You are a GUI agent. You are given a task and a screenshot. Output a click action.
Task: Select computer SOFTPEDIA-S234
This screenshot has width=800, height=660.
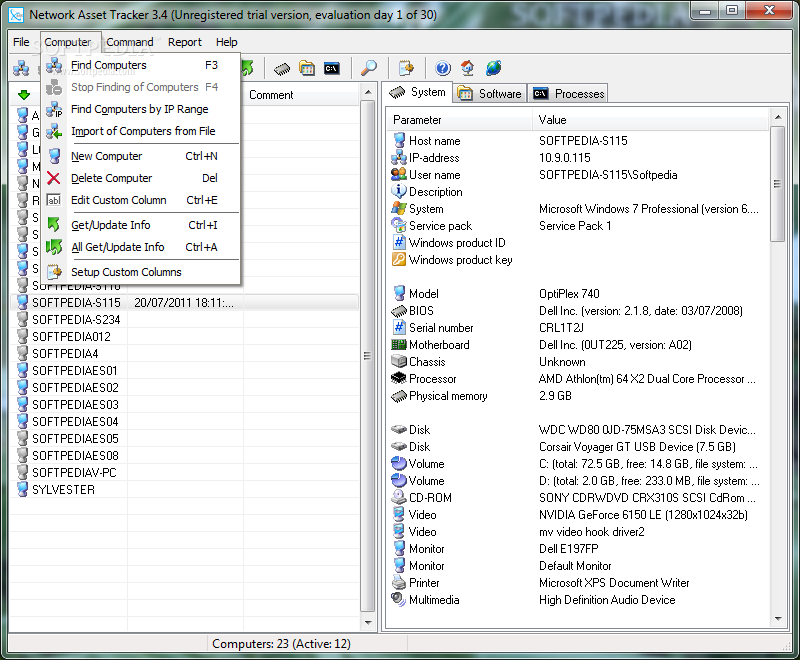[x=76, y=320]
